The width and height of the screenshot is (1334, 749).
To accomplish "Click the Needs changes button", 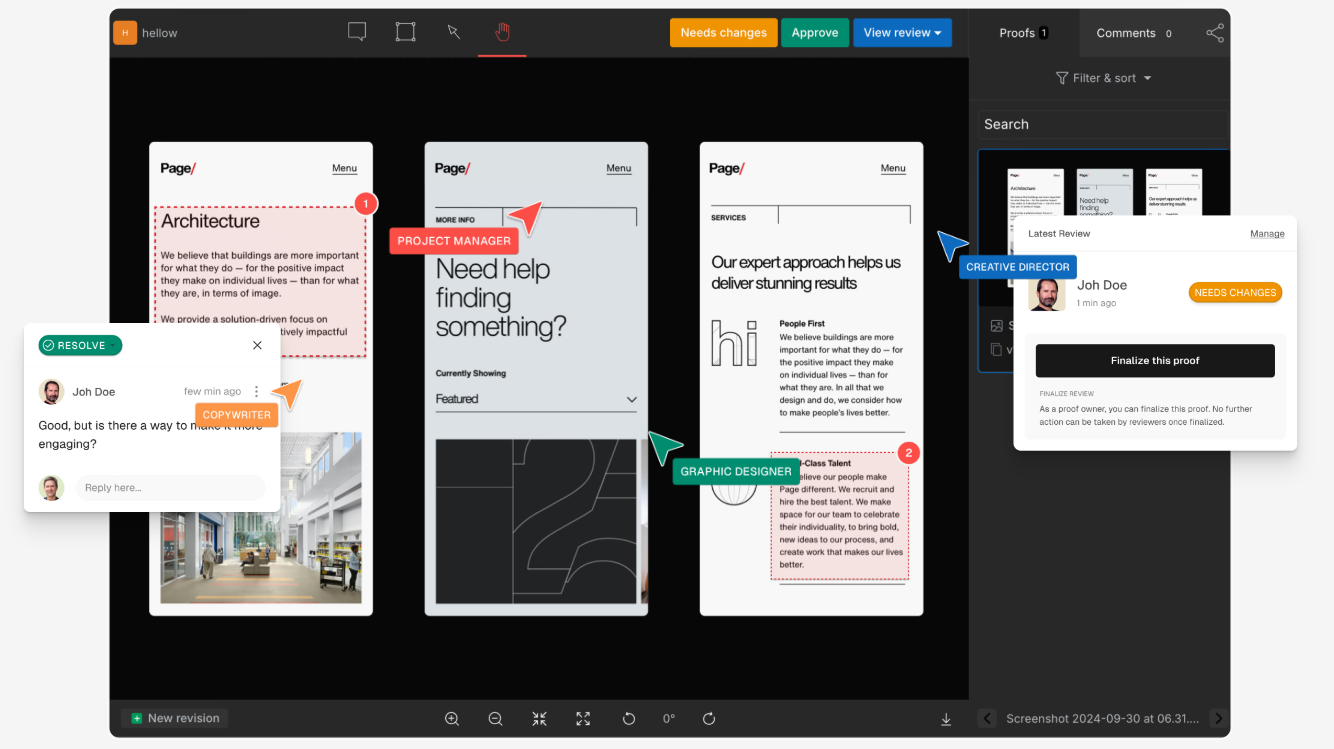I will 724,33.
